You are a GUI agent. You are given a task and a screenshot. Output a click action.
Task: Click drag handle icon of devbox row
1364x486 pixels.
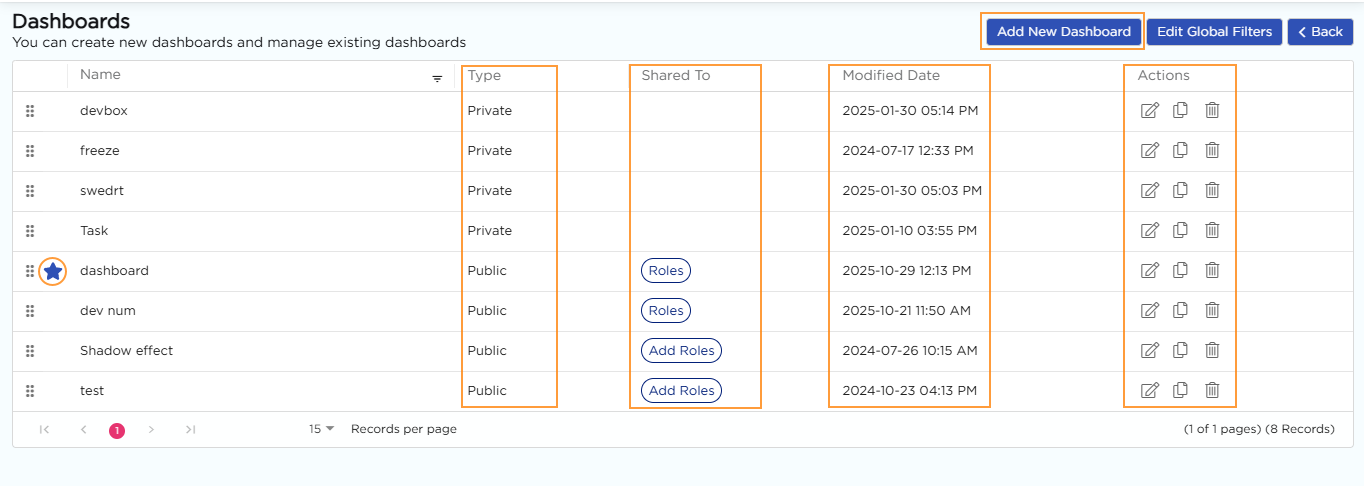30,111
